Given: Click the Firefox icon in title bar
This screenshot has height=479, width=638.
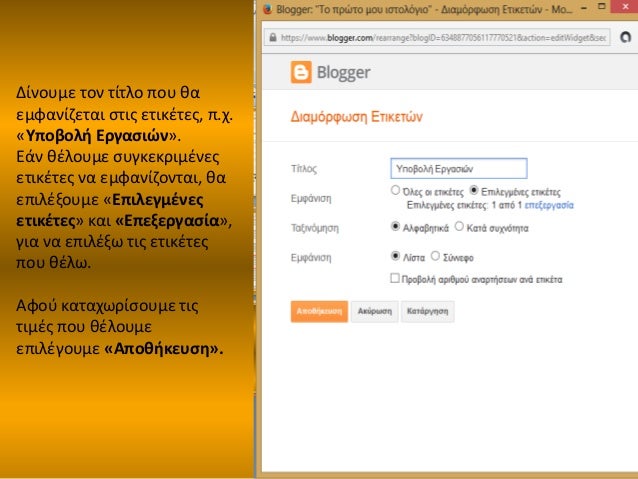Looking at the screenshot, I should [x=267, y=9].
